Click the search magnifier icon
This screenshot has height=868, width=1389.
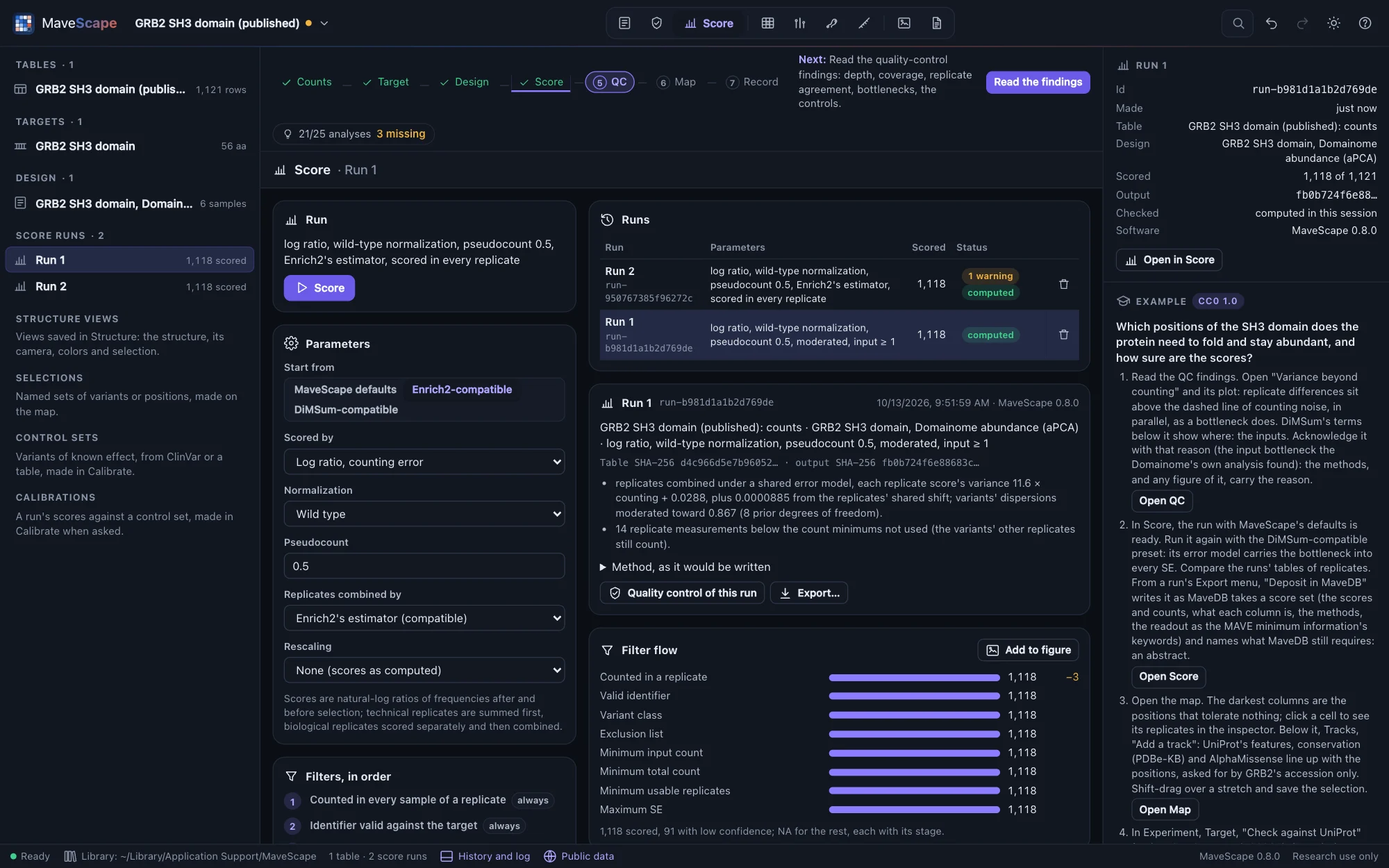(1238, 23)
